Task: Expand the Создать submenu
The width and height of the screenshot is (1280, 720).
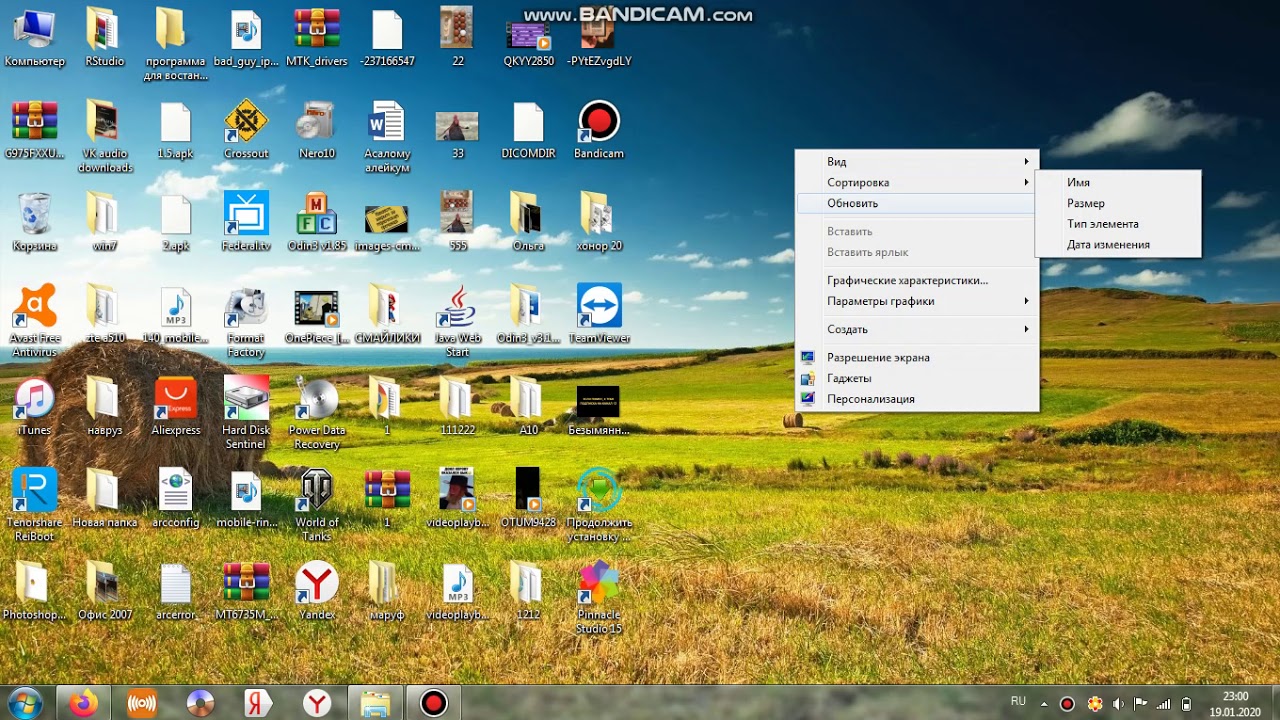Action: 917,329
